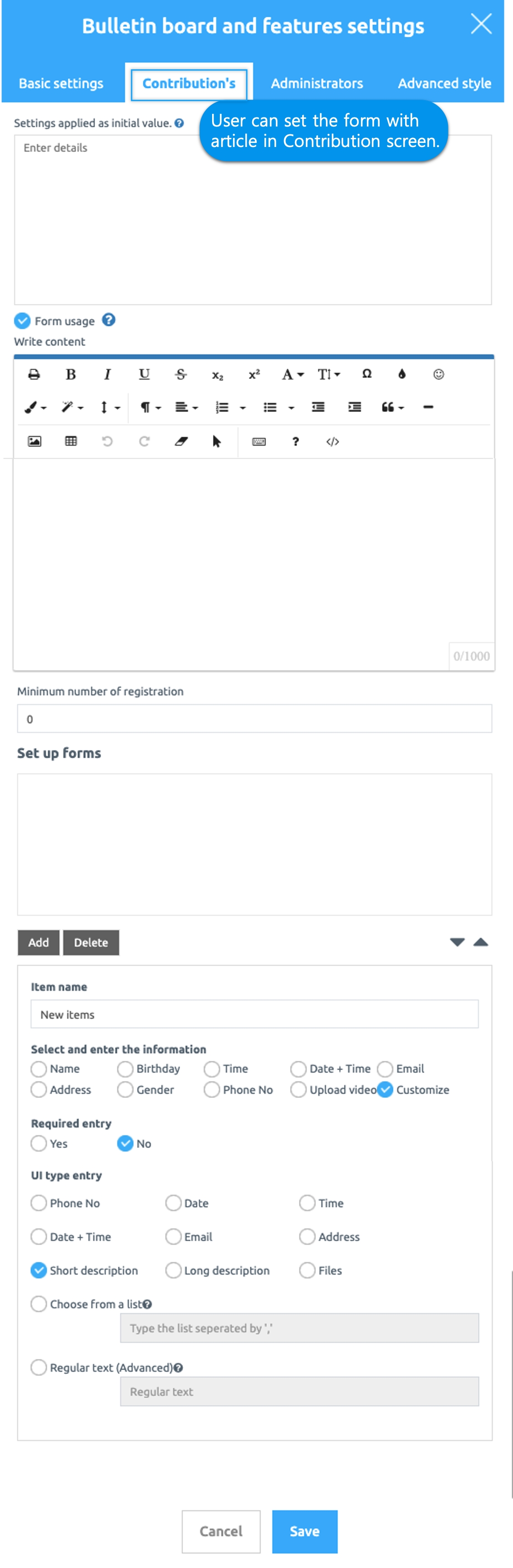Insert an image into the content
Image resolution: width=513 pixels, height=1568 pixels.
pyautogui.click(x=35, y=441)
